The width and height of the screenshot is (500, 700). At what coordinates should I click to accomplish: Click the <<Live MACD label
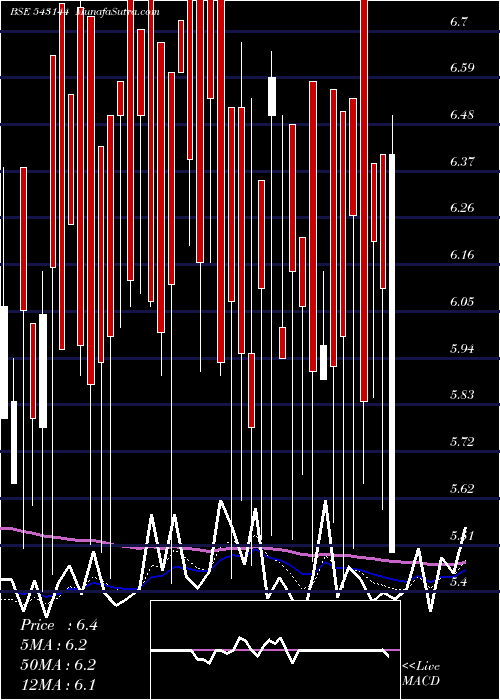(421, 673)
